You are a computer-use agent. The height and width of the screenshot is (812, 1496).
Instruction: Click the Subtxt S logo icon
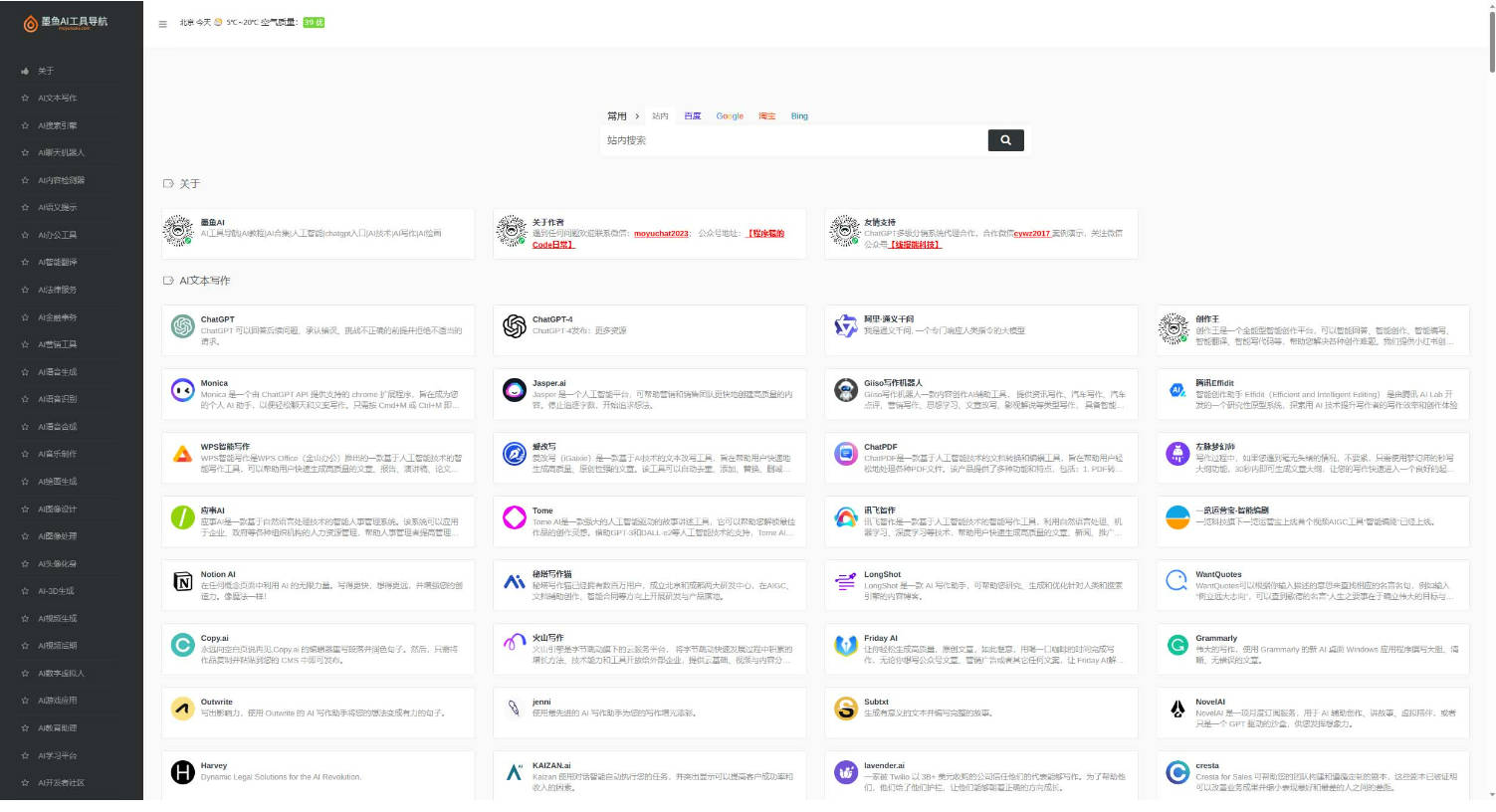point(846,709)
